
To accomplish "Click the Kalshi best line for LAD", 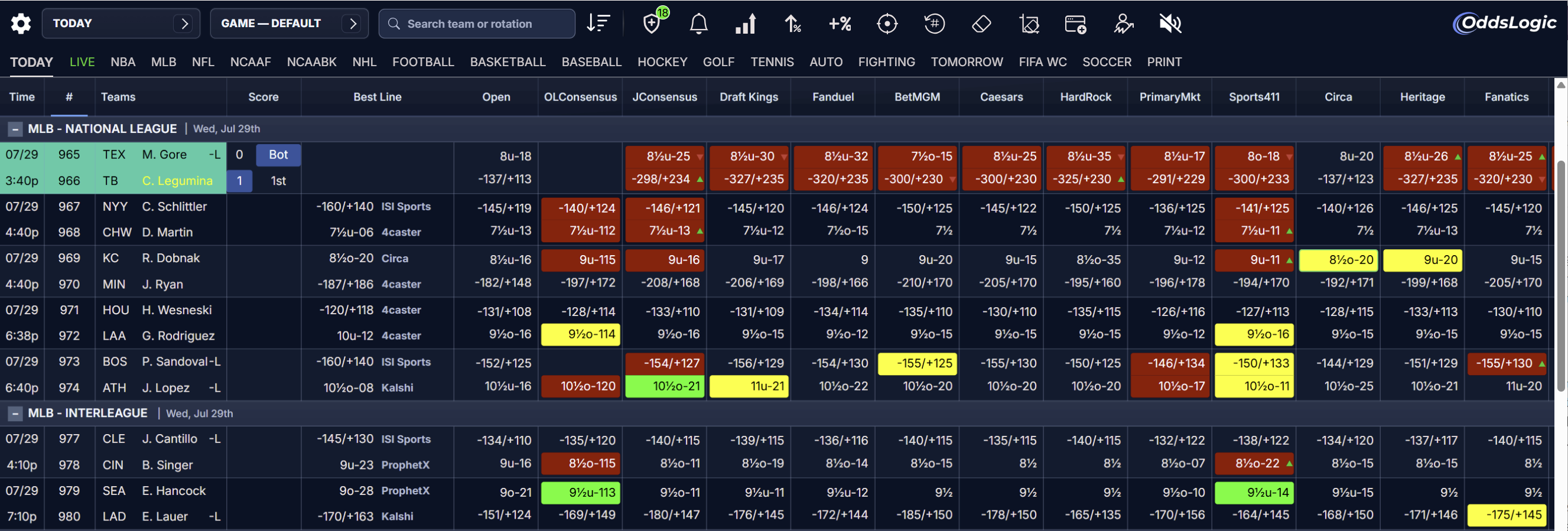I will point(397,516).
